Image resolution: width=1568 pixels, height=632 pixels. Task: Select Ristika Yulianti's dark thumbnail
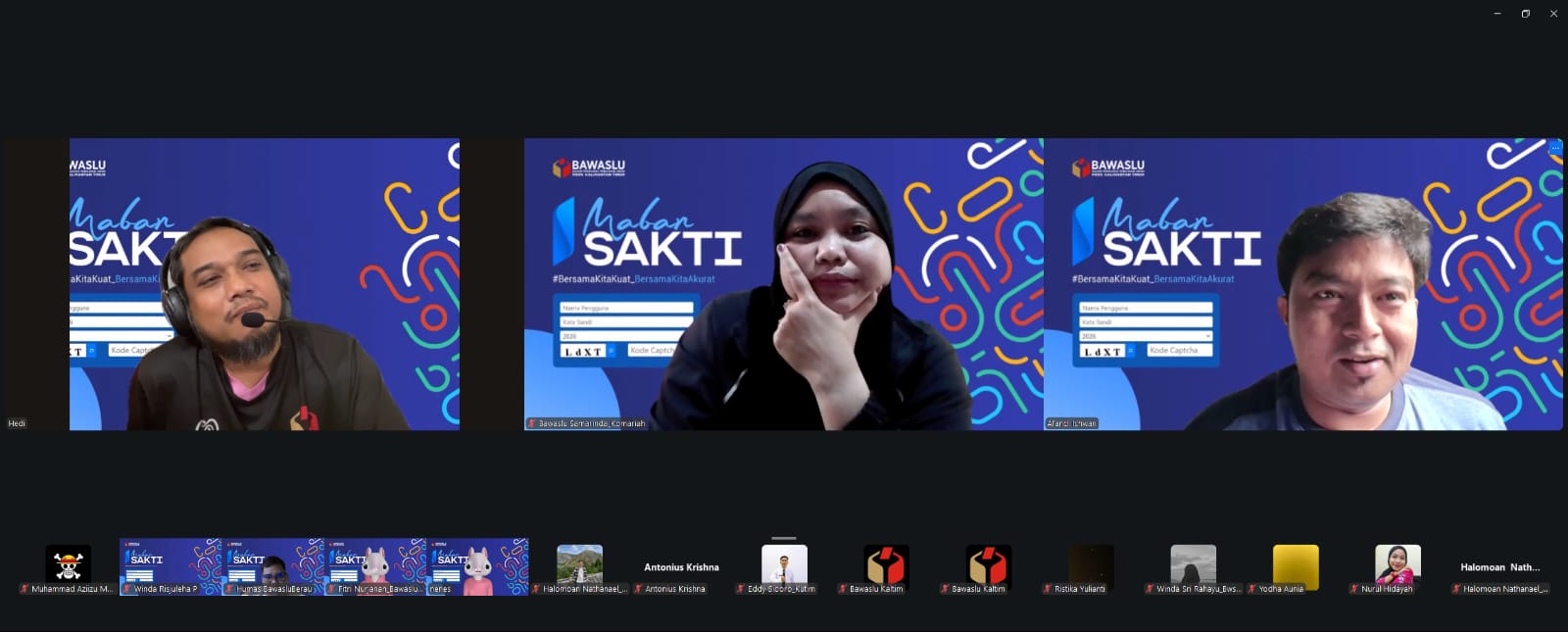[x=1091, y=566]
